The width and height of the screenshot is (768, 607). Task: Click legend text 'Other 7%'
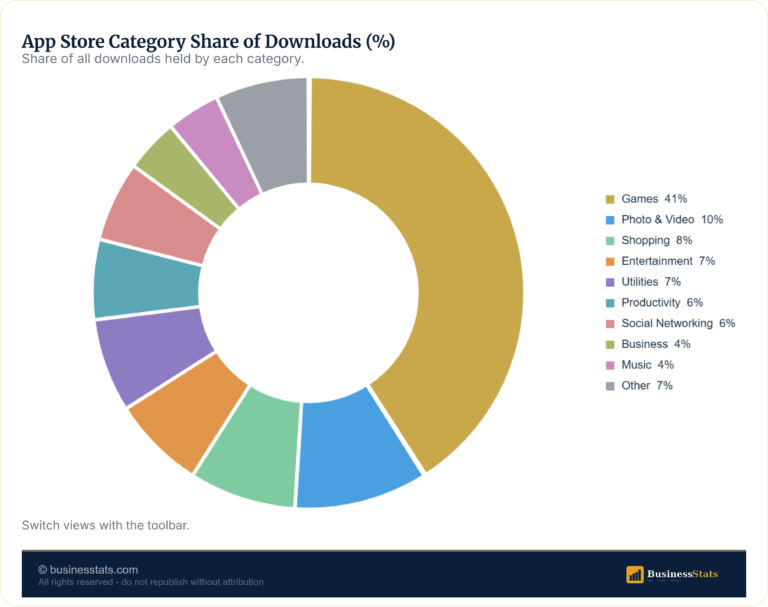coord(647,386)
